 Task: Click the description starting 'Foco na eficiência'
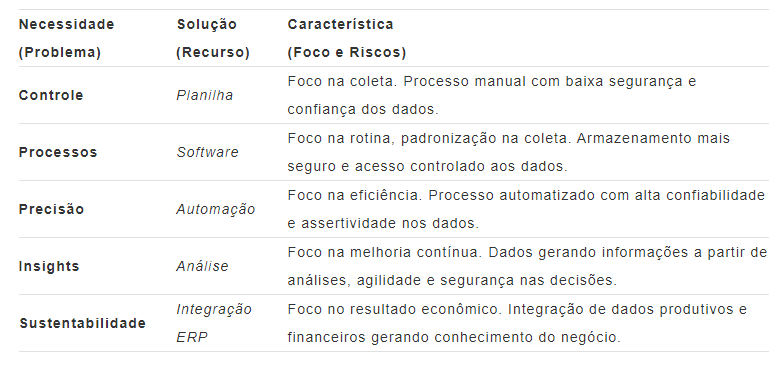click(526, 209)
